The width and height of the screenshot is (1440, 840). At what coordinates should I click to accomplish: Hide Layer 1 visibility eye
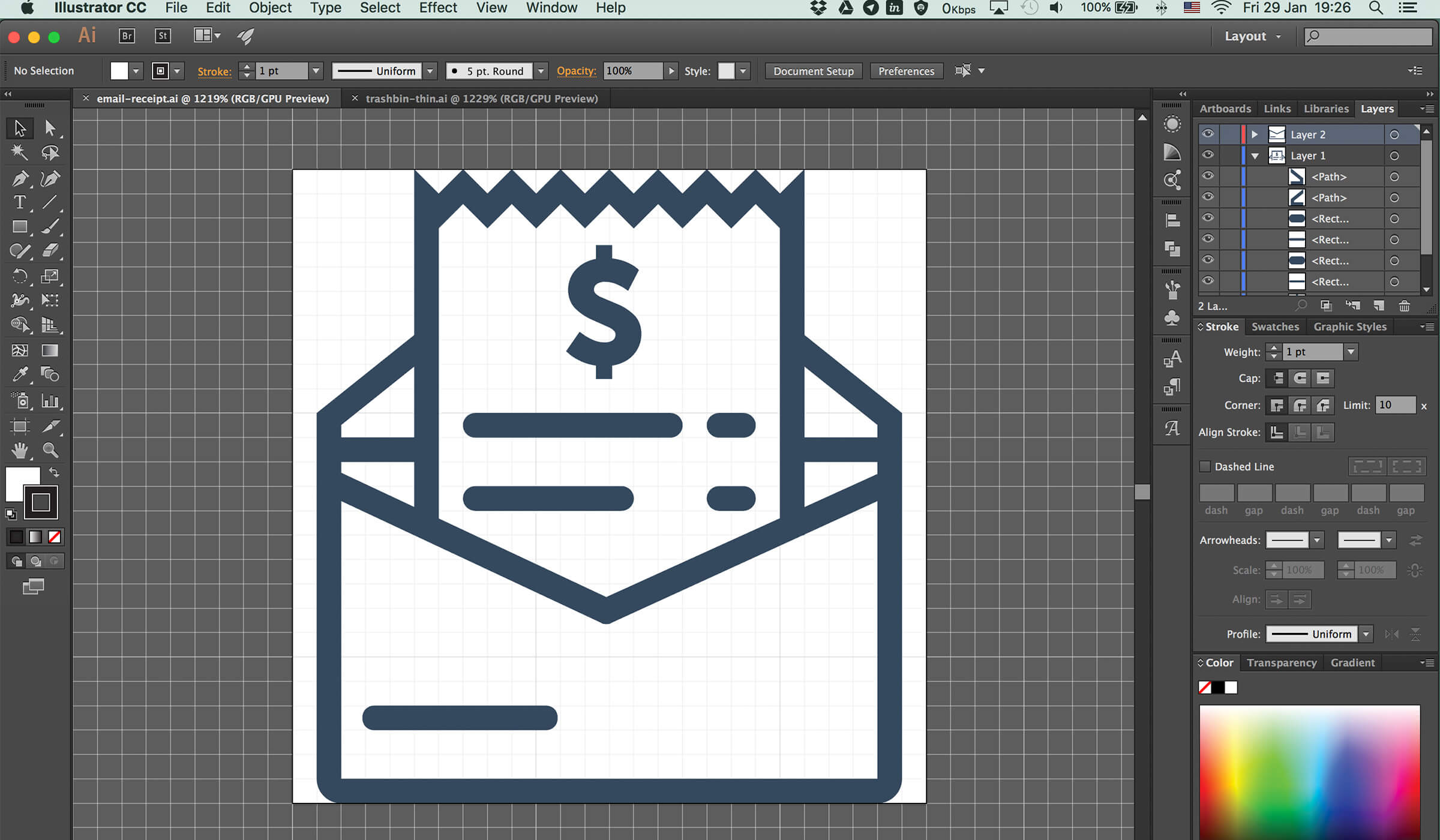[1208, 155]
